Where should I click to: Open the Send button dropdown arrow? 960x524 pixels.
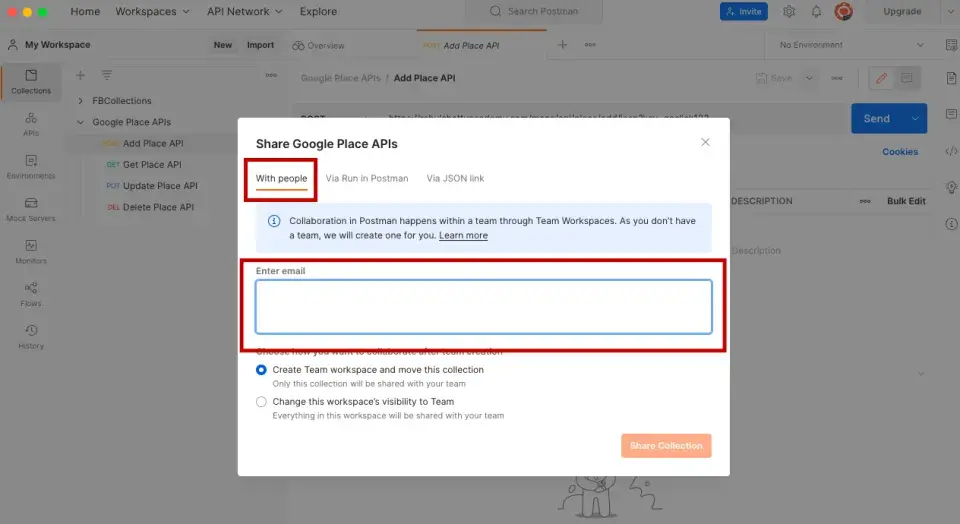915,119
